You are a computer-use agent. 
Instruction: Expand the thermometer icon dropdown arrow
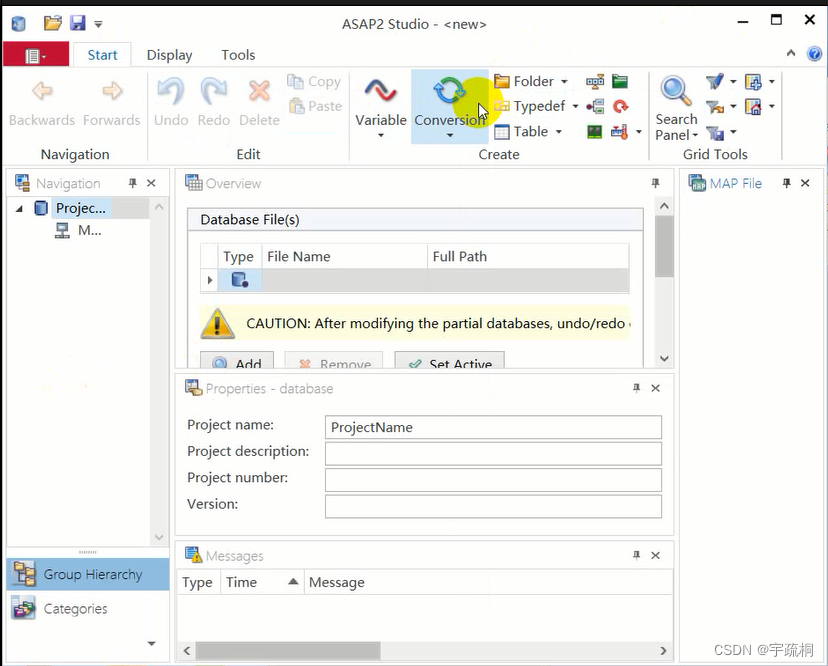click(x=639, y=132)
